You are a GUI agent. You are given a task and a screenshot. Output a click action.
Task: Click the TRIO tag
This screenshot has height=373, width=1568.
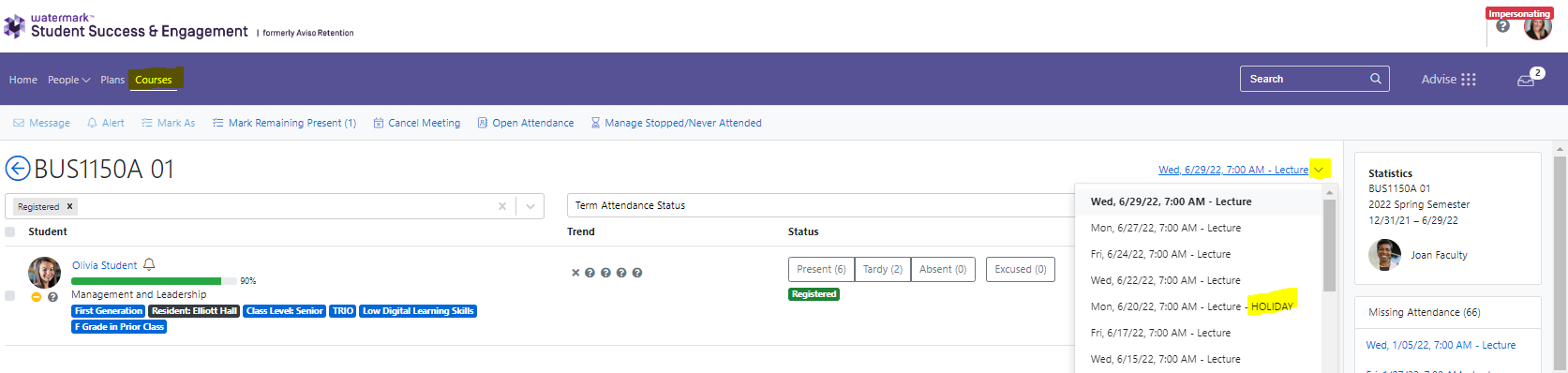343,311
